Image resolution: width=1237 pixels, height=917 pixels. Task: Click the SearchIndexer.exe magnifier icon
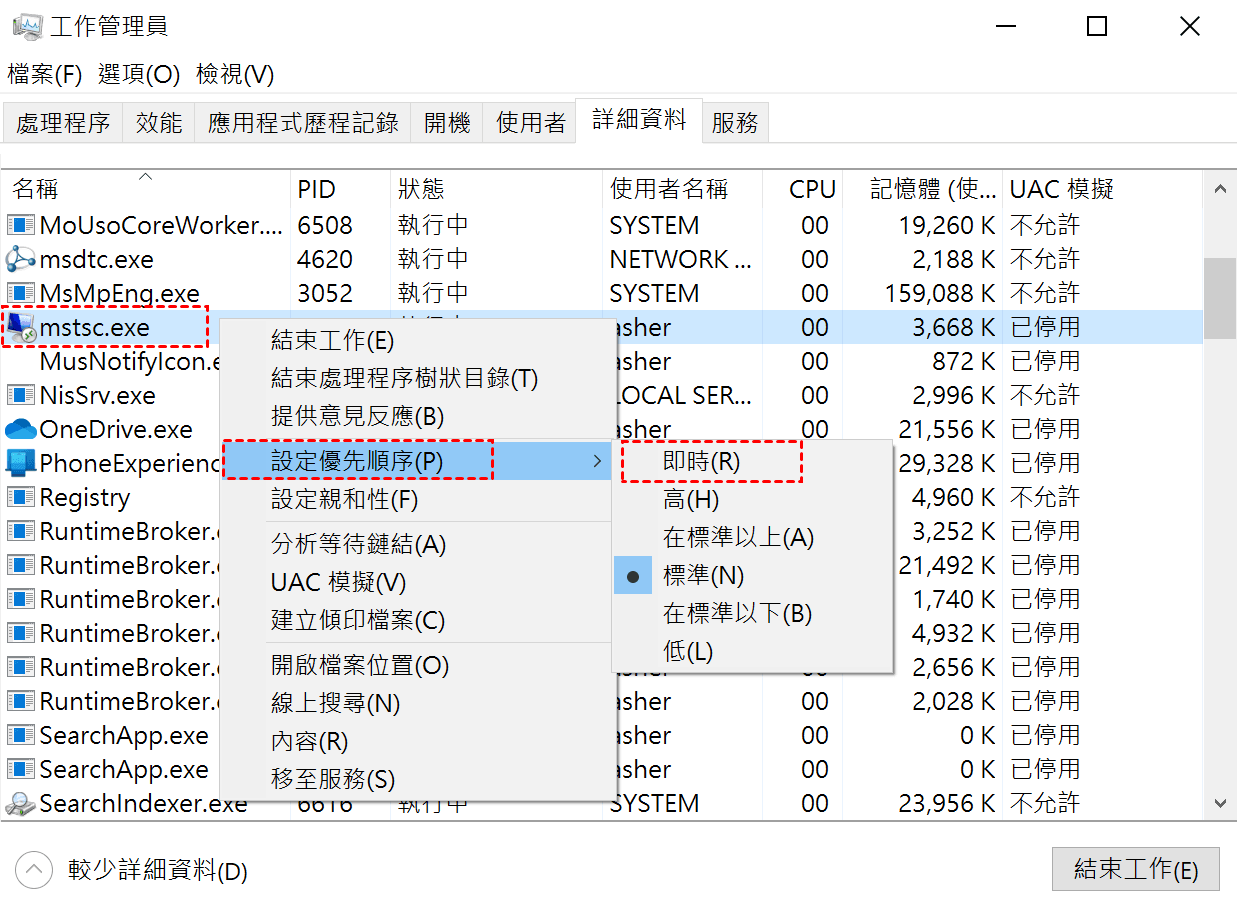tap(21, 803)
